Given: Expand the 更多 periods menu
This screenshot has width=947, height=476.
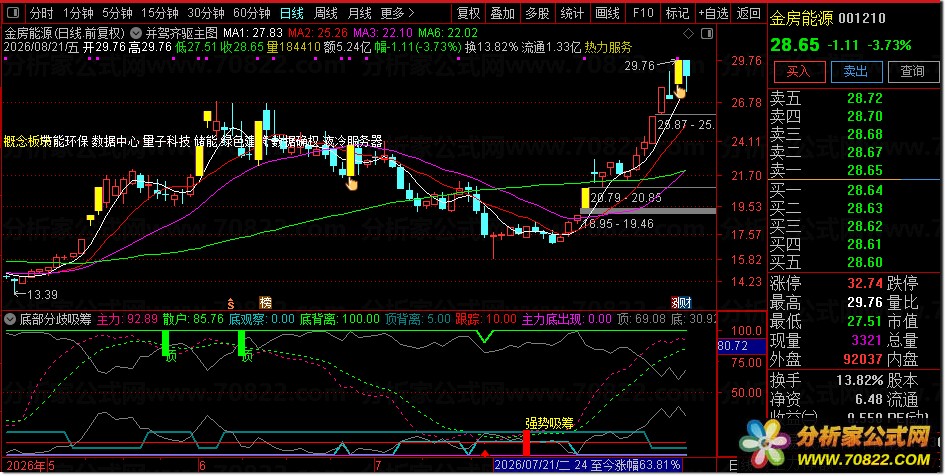Looking at the screenshot, I should 397,13.
